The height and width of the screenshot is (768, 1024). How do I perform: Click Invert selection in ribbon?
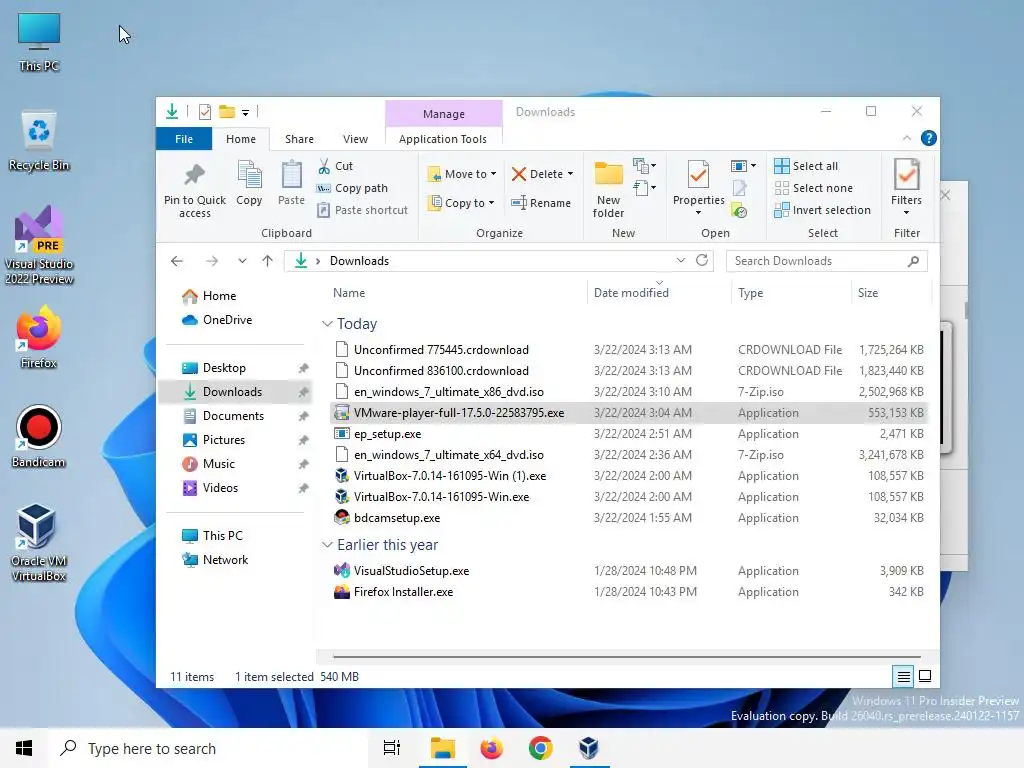coord(823,210)
